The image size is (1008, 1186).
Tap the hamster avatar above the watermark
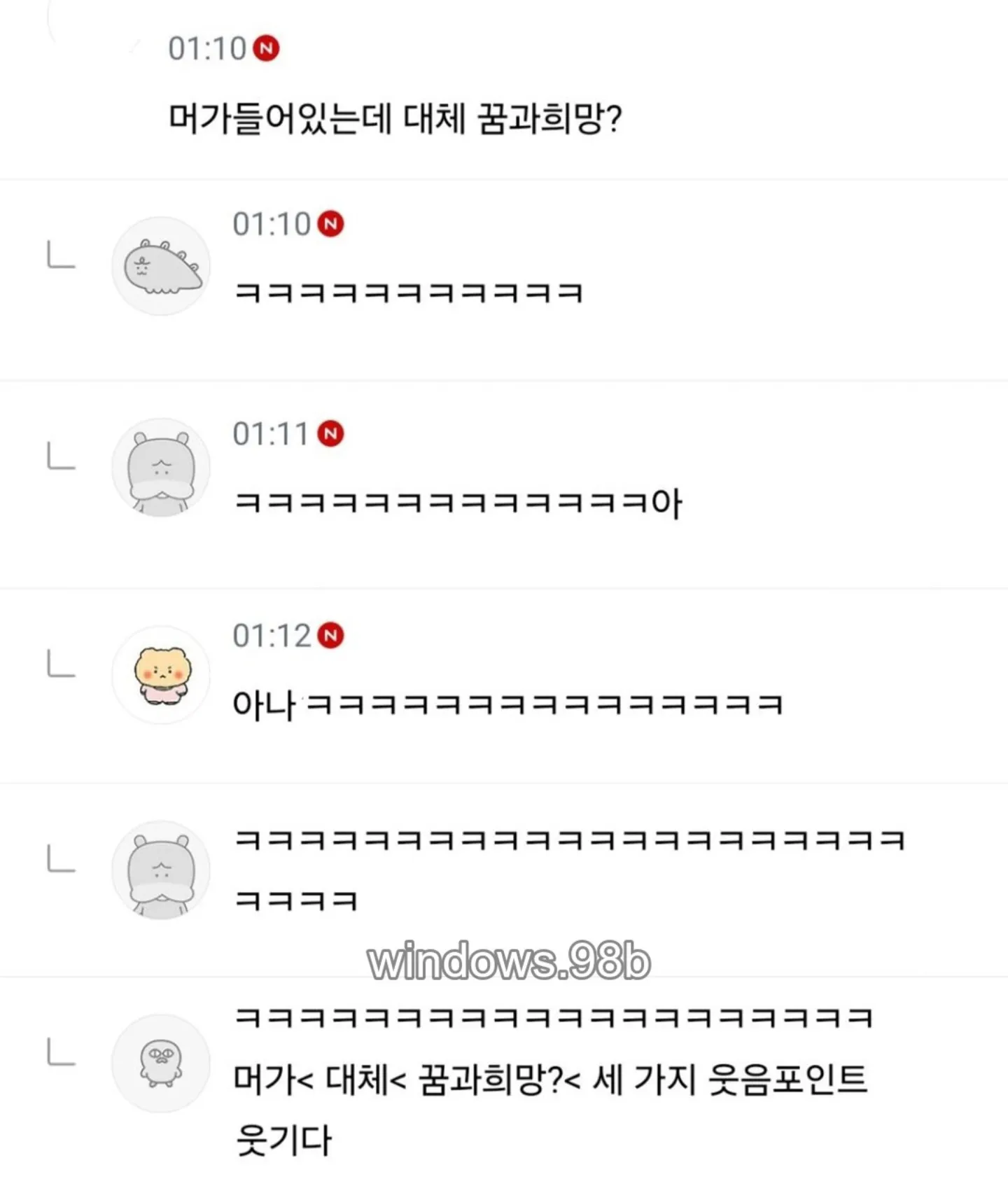[161, 870]
